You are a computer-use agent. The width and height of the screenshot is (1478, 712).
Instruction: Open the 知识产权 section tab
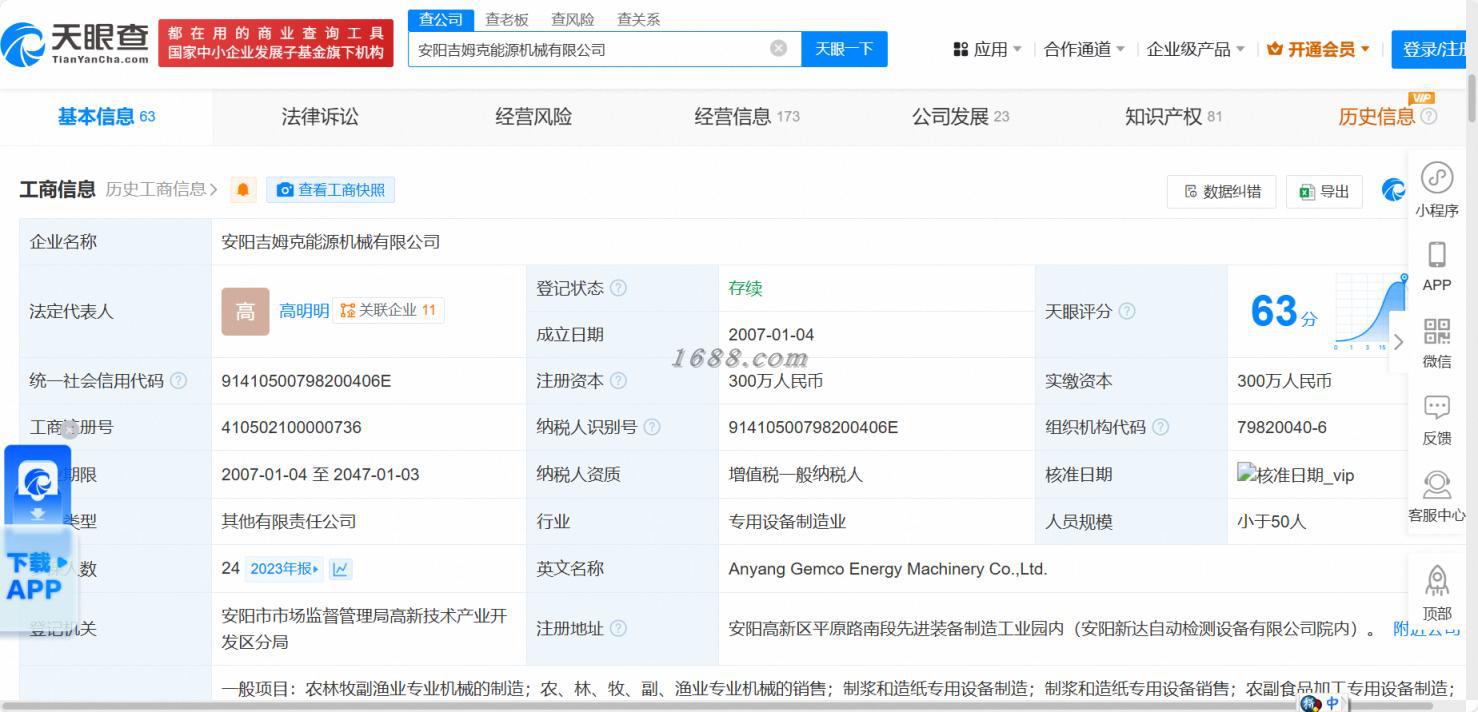click(1173, 117)
